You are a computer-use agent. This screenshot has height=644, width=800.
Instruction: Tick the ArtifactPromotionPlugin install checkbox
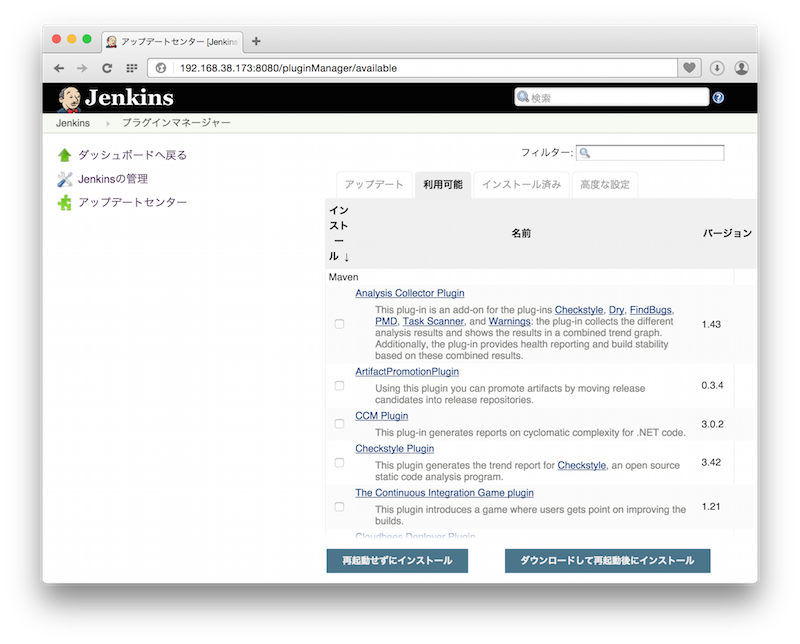tap(339, 385)
